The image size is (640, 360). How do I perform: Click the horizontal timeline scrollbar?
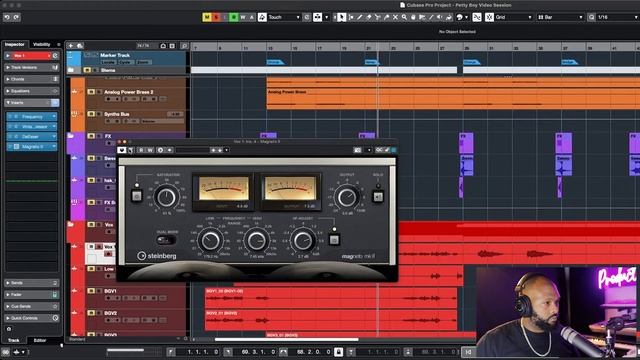point(287,339)
